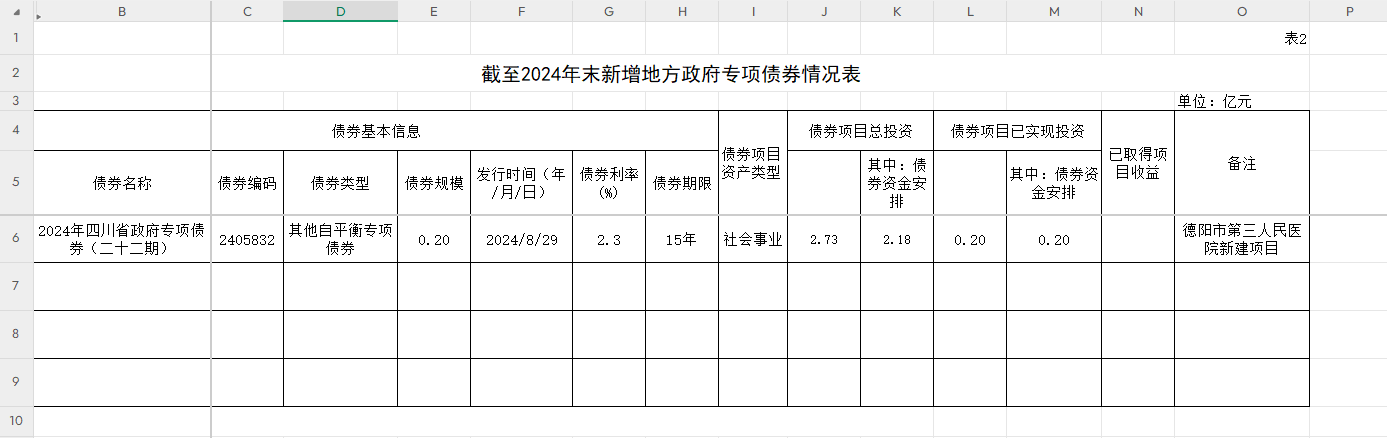The image size is (1387, 438).
Task: Click the 债券期限 header cell
Action: pos(682,182)
